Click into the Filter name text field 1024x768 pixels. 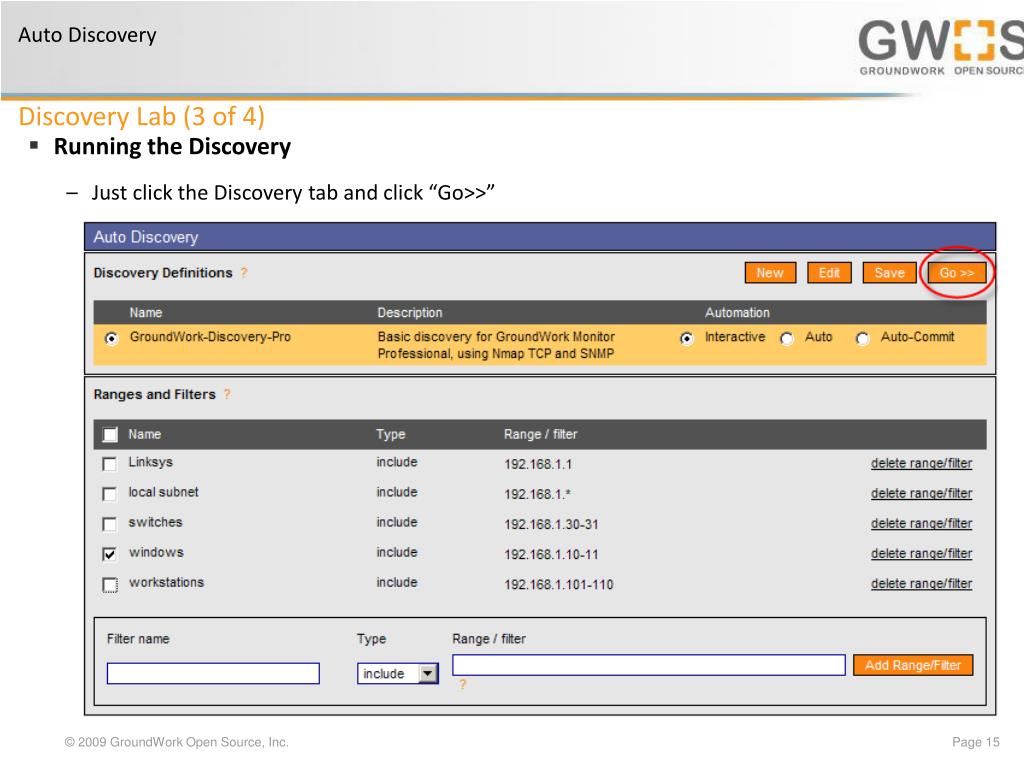(213, 674)
